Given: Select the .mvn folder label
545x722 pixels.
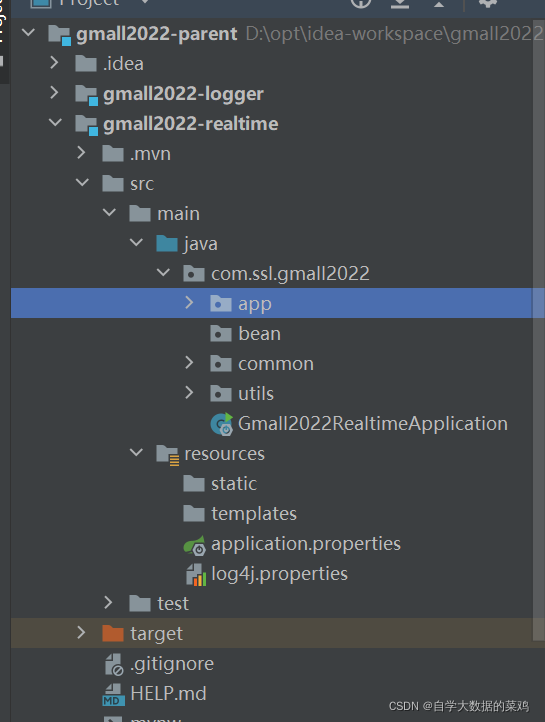Looking at the screenshot, I should 151,154.
